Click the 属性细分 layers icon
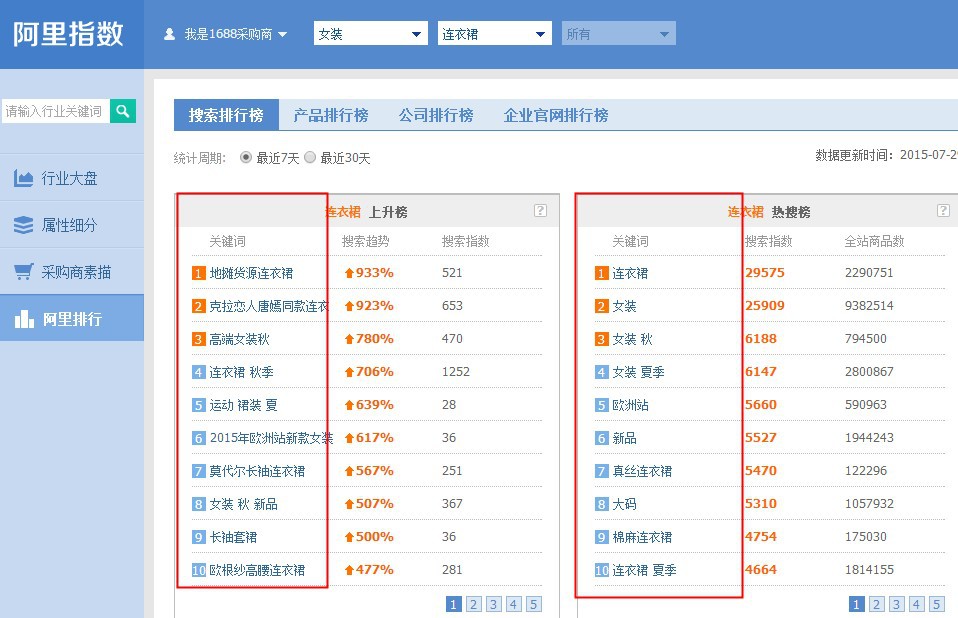Viewport: 958px width, 618px height. click(x=23, y=225)
